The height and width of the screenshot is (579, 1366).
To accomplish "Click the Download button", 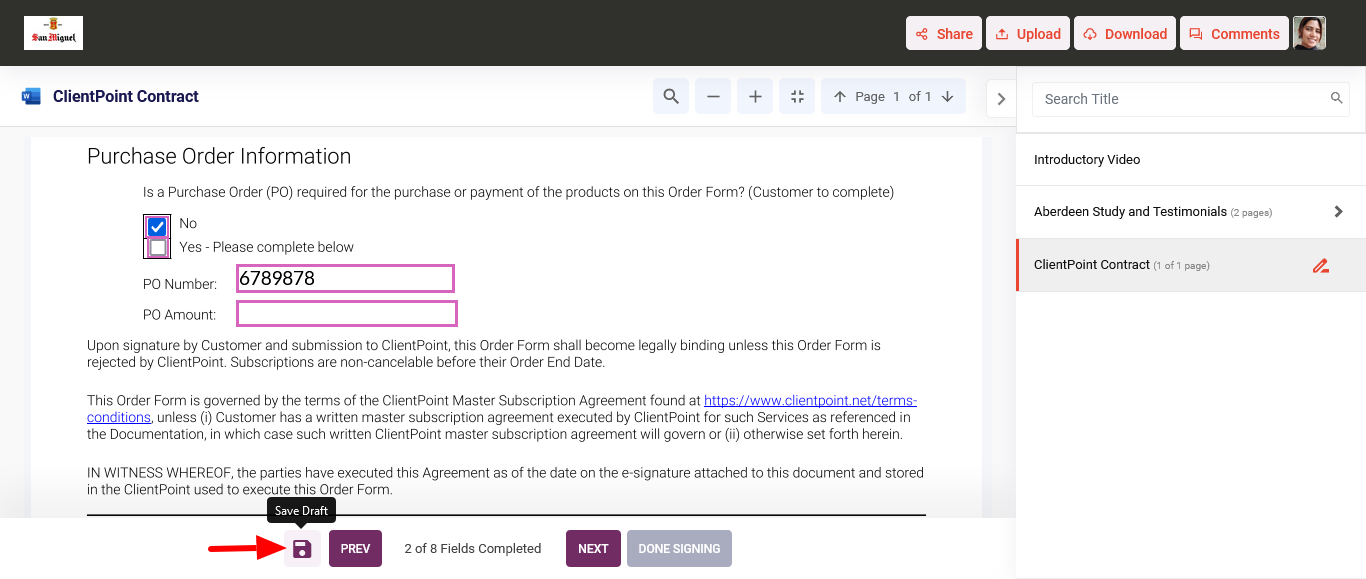I will pyautogui.click(x=1125, y=33).
